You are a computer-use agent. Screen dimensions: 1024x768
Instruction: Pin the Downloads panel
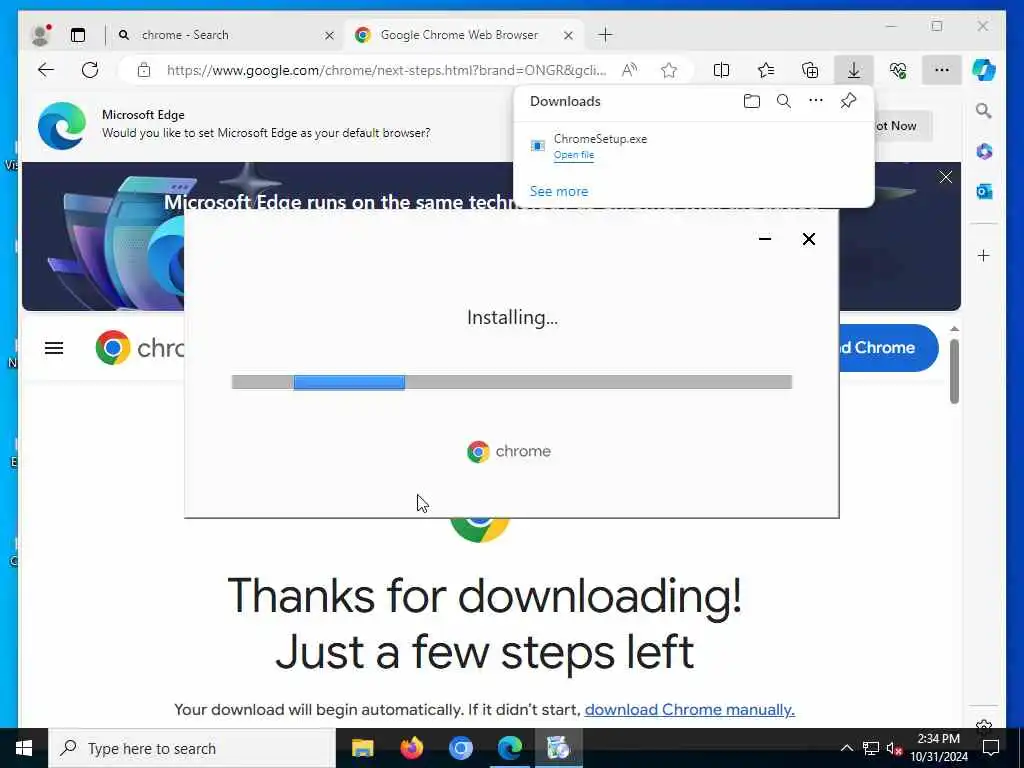(x=848, y=101)
